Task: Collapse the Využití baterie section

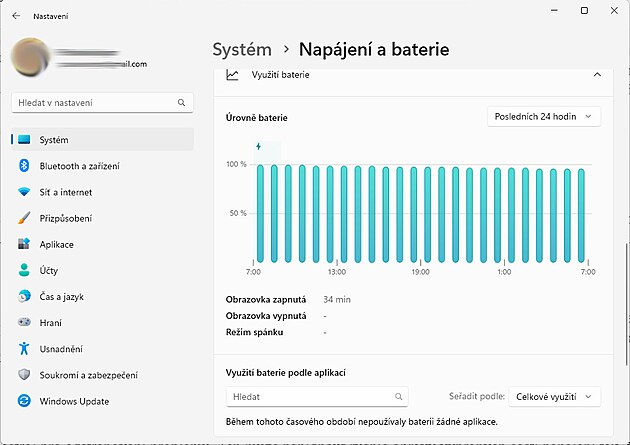Action: point(597,75)
